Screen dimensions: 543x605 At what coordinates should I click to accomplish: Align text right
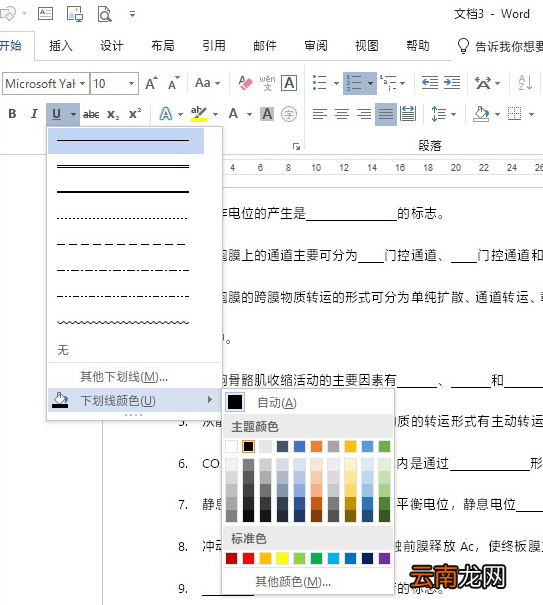click(364, 114)
